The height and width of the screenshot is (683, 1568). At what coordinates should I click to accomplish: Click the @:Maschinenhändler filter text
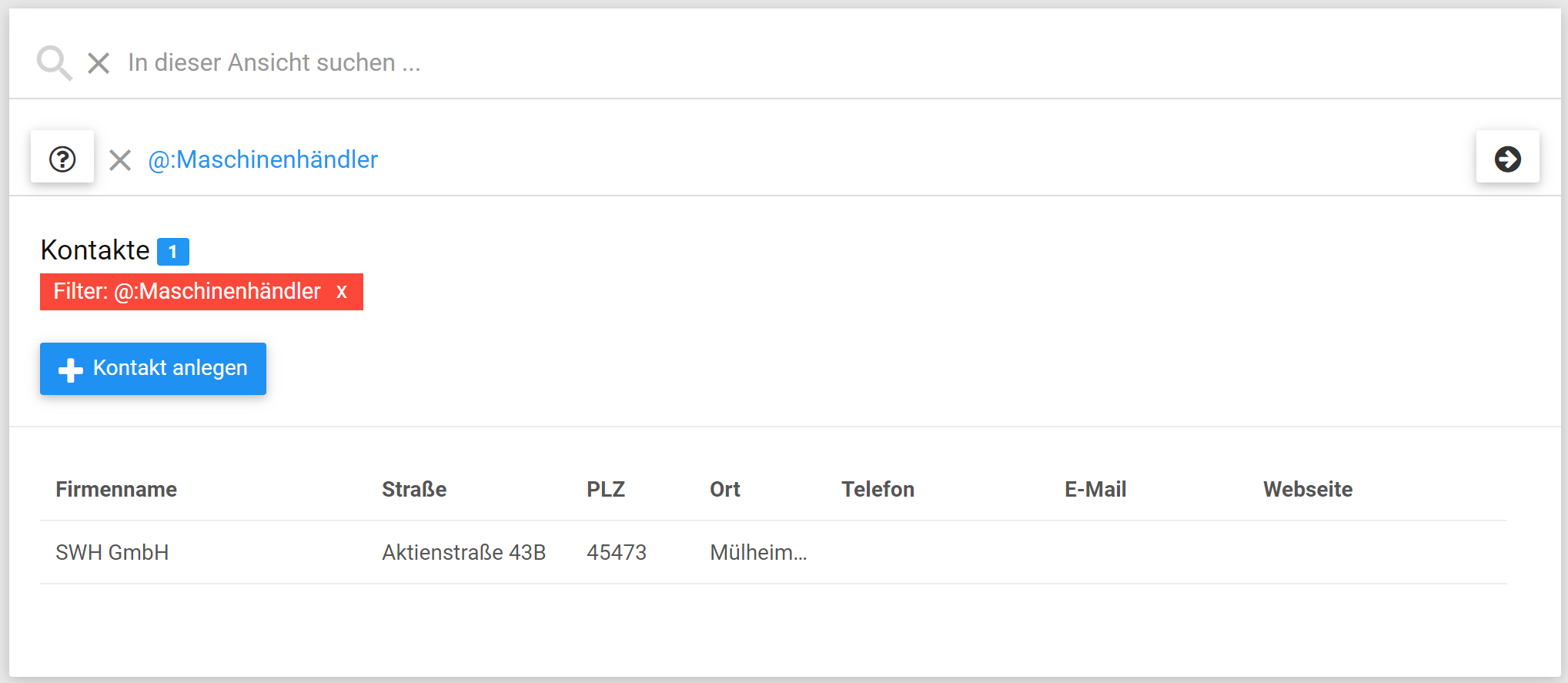pos(262,159)
